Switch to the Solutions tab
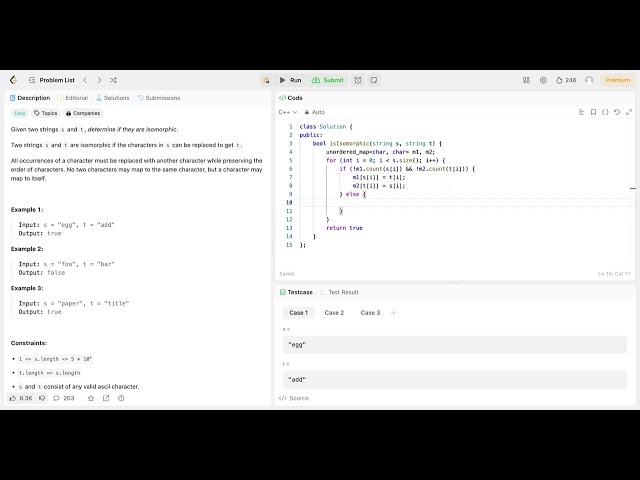 (113, 98)
